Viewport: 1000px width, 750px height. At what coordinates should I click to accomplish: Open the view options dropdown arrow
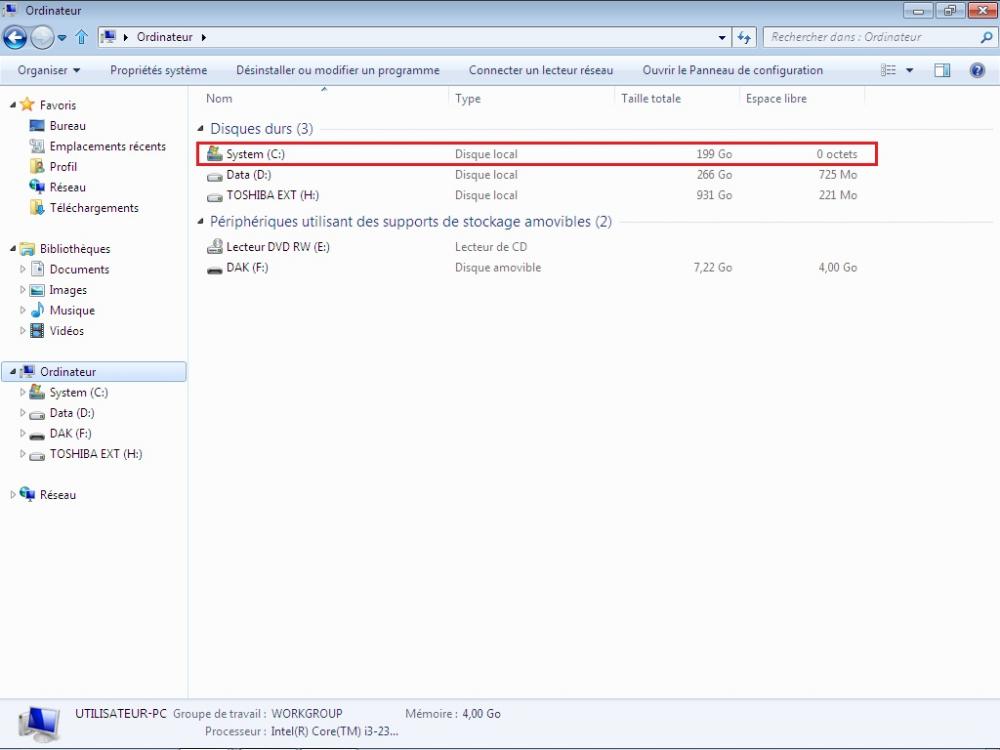[x=909, y=70]
